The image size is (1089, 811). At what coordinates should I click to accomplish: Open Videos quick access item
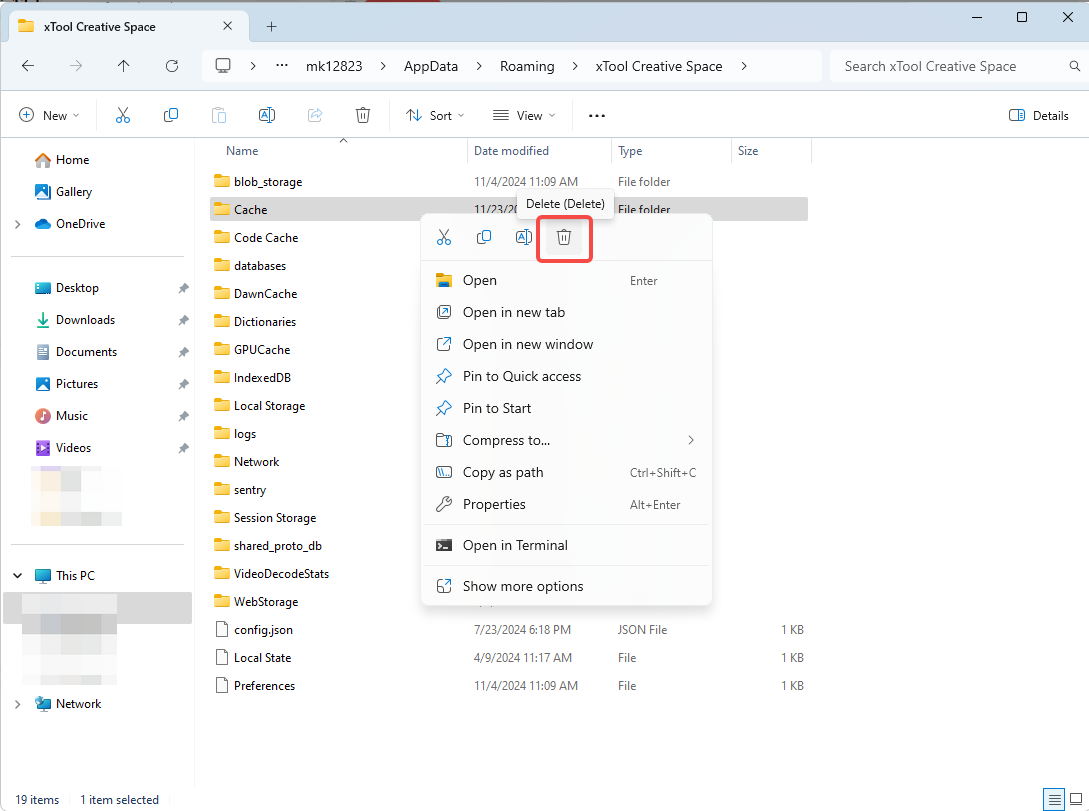[x=63, y=447]
